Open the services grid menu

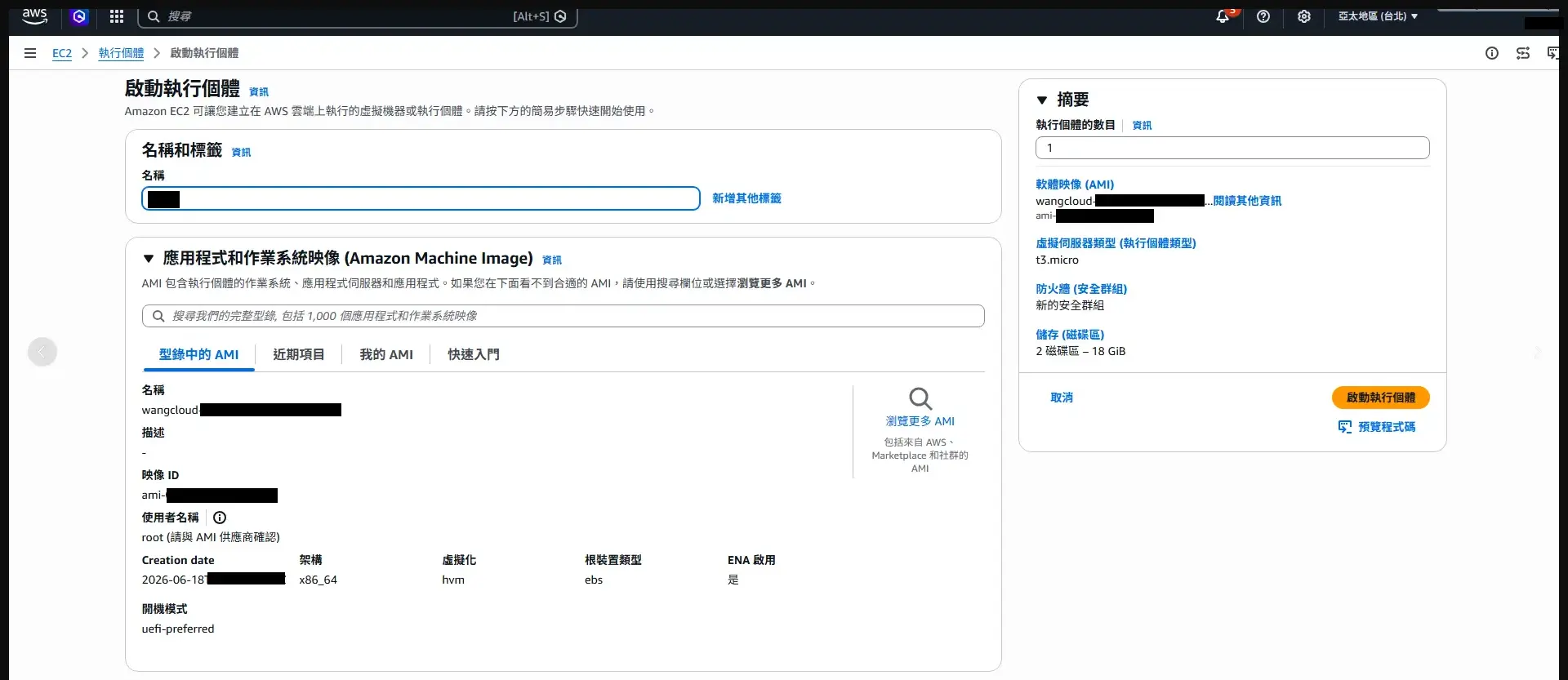117,16
